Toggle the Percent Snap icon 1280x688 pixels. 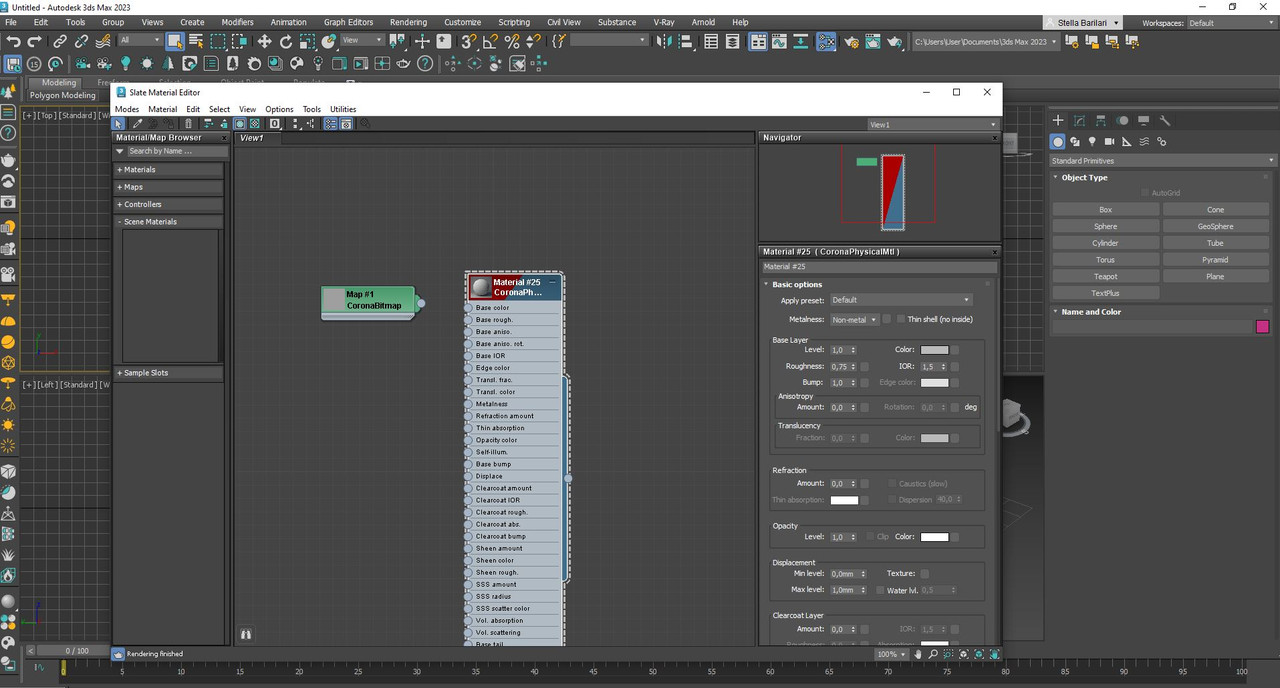[x=512, y=41]
